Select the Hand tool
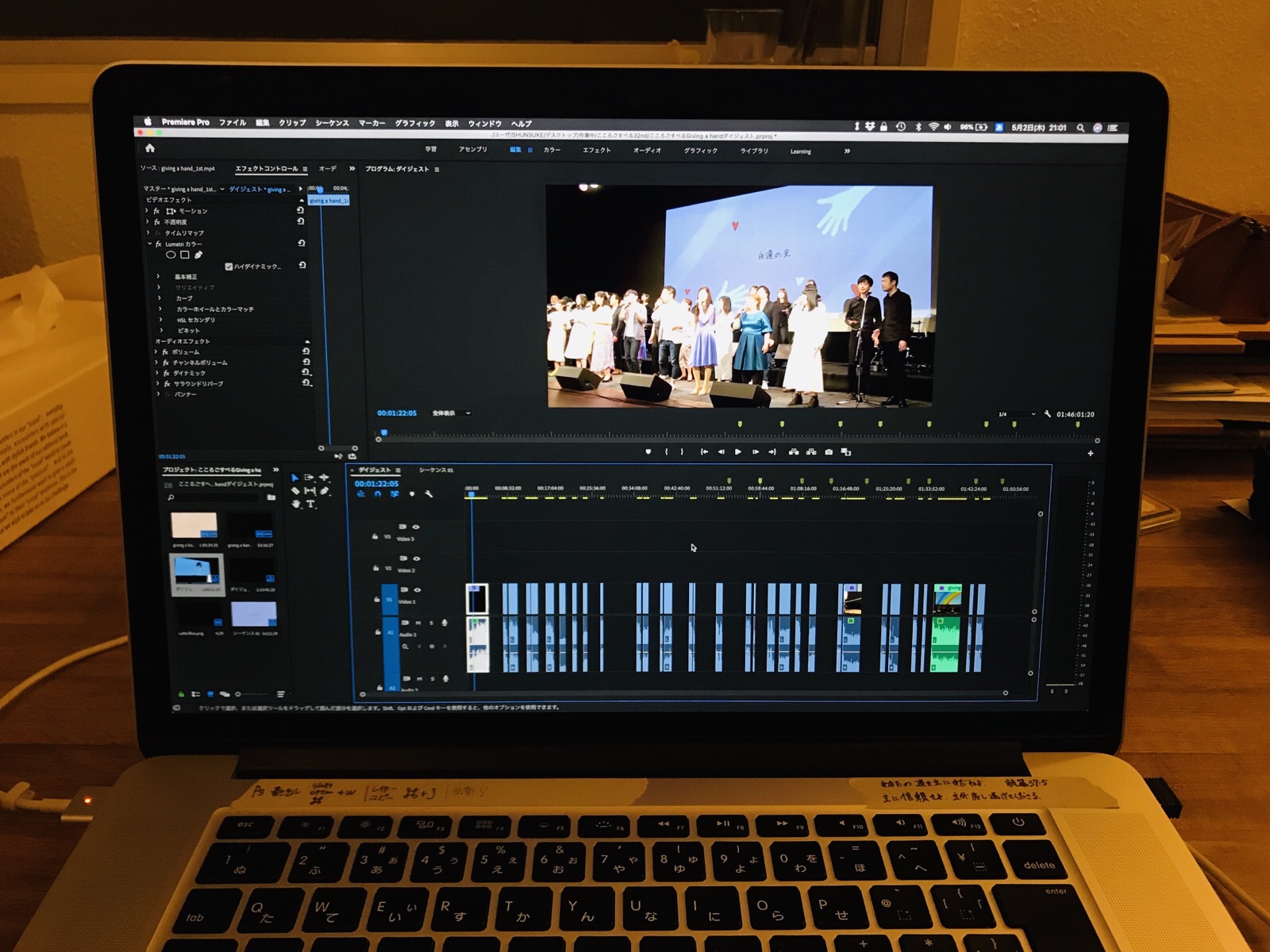The image size is (1270, 952). [296, 505]
